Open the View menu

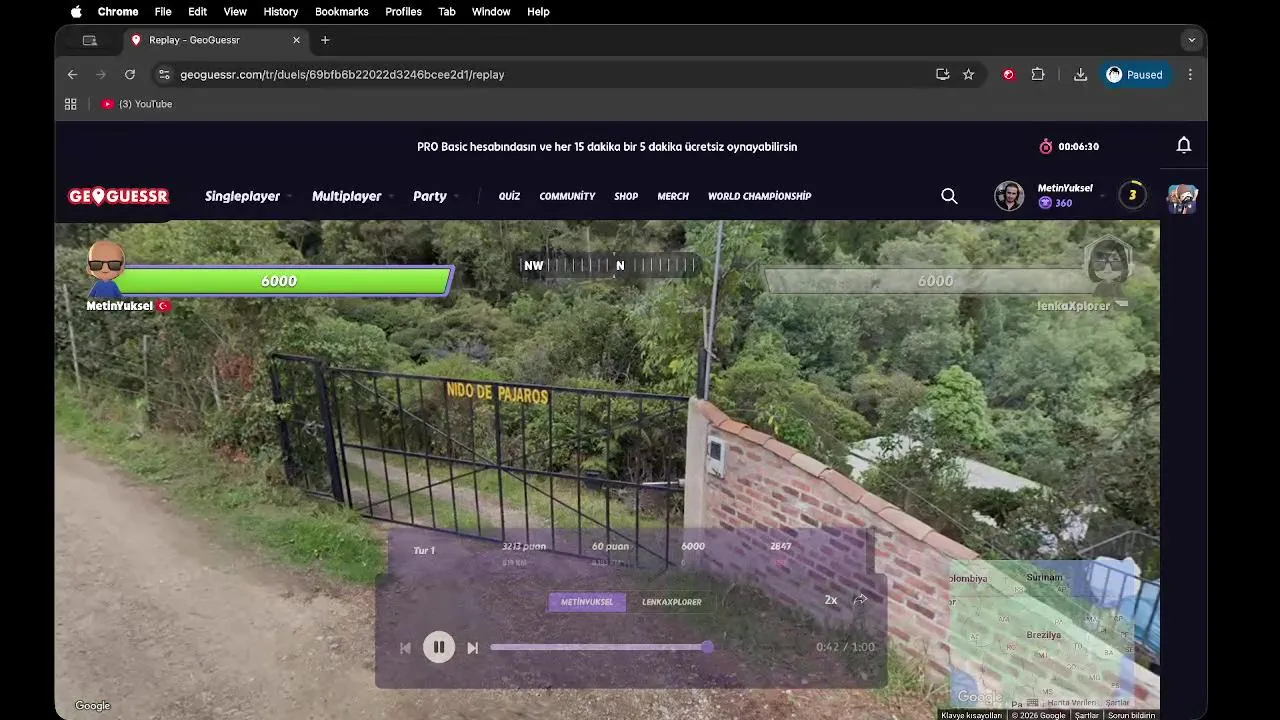pos(235,12)
